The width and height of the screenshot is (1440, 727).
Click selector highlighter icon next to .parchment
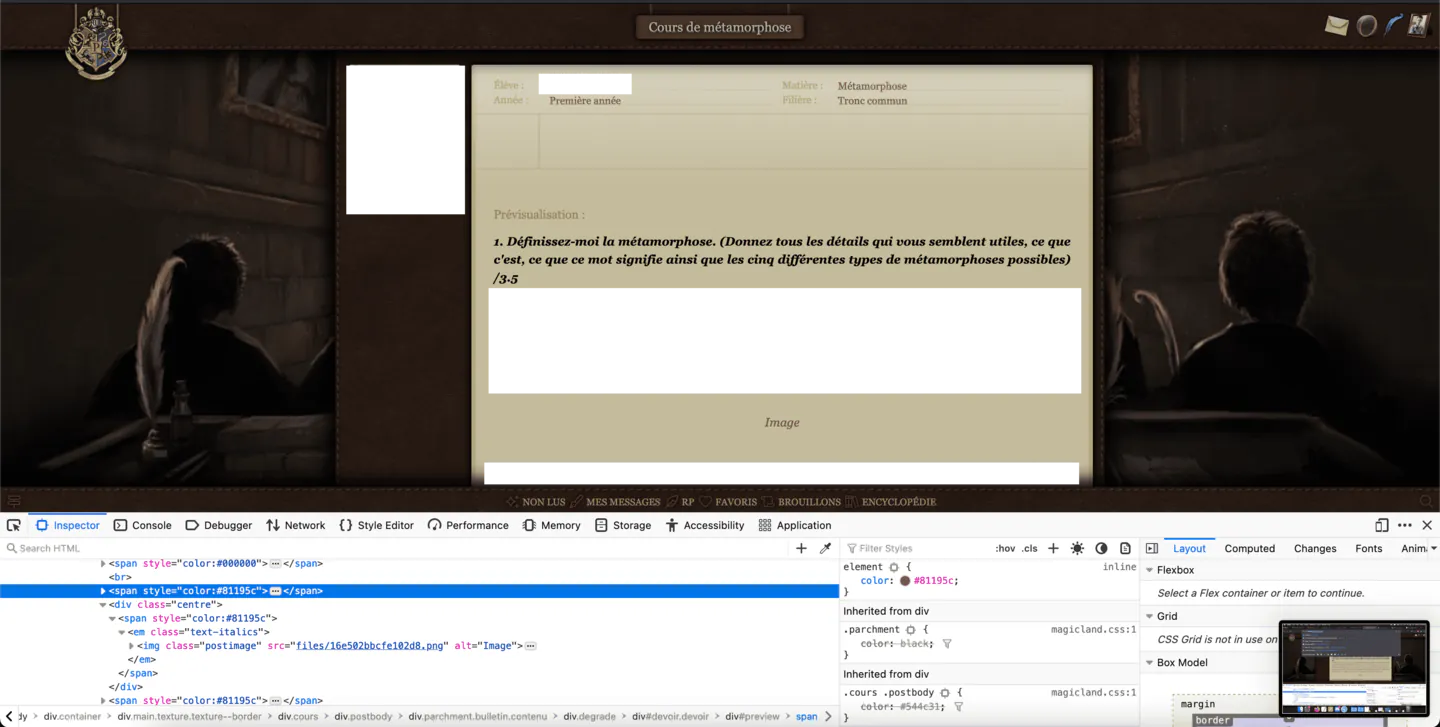pos(910,630)
